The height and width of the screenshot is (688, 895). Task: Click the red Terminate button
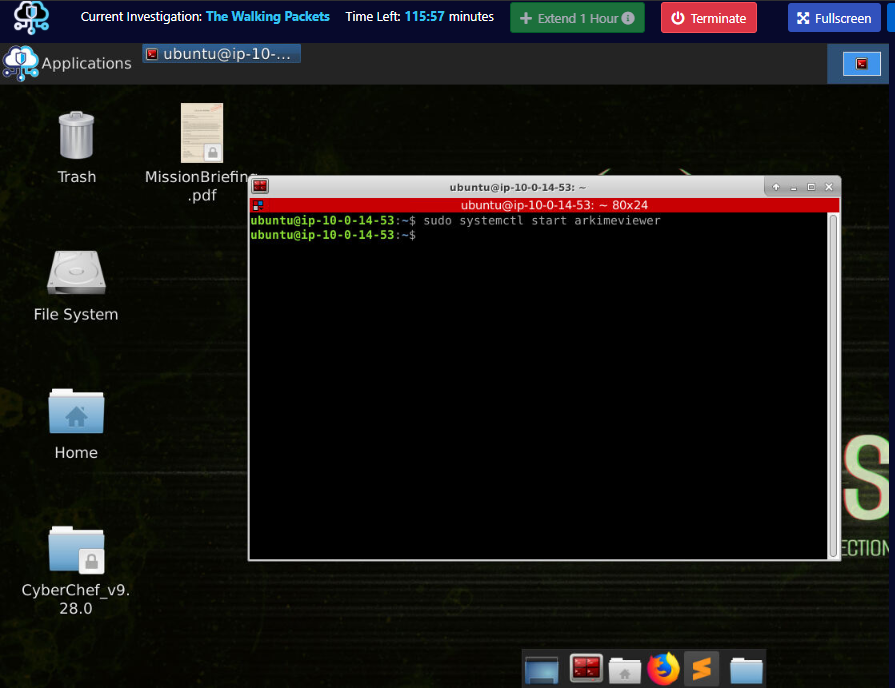708,18
